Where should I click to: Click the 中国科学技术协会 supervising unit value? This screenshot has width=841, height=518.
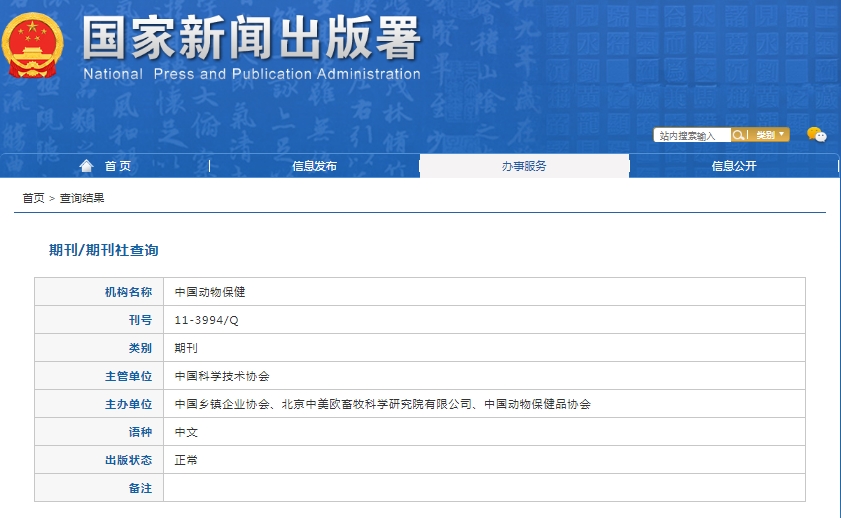[222, 376]
